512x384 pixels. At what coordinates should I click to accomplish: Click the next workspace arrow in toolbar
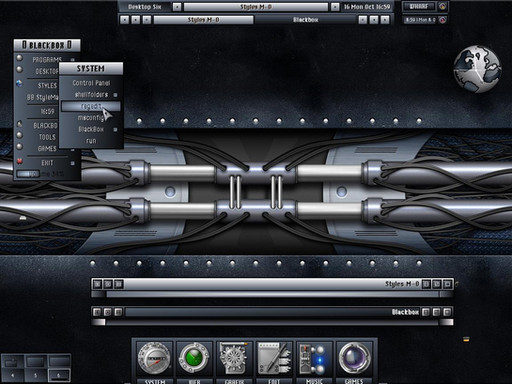(x=335, y=7)
